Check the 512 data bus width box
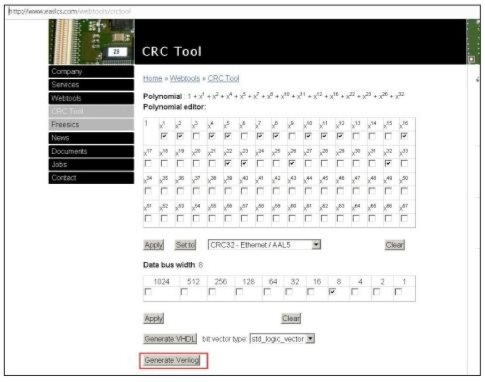This screenshot has width=485, height=382. coord(184,292)
